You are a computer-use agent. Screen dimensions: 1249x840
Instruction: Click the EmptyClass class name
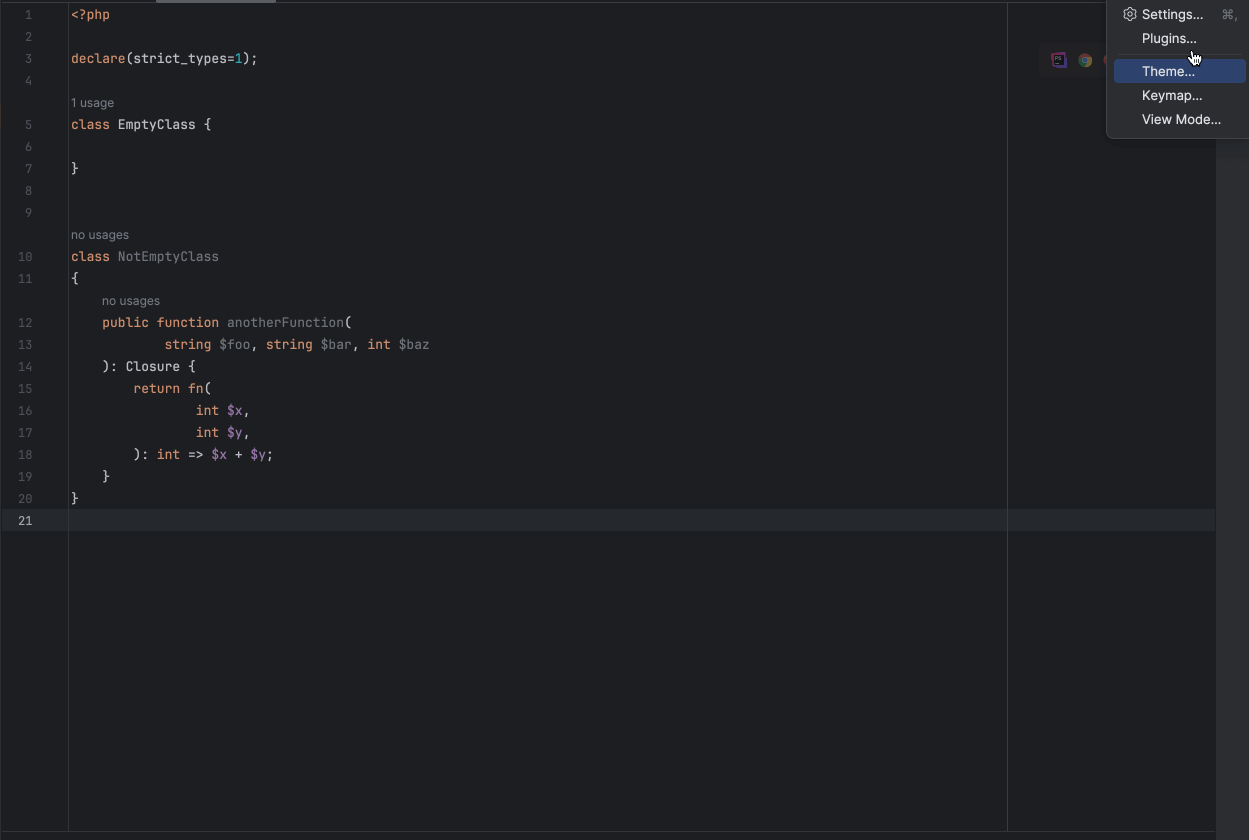click(x=156, y=125)
